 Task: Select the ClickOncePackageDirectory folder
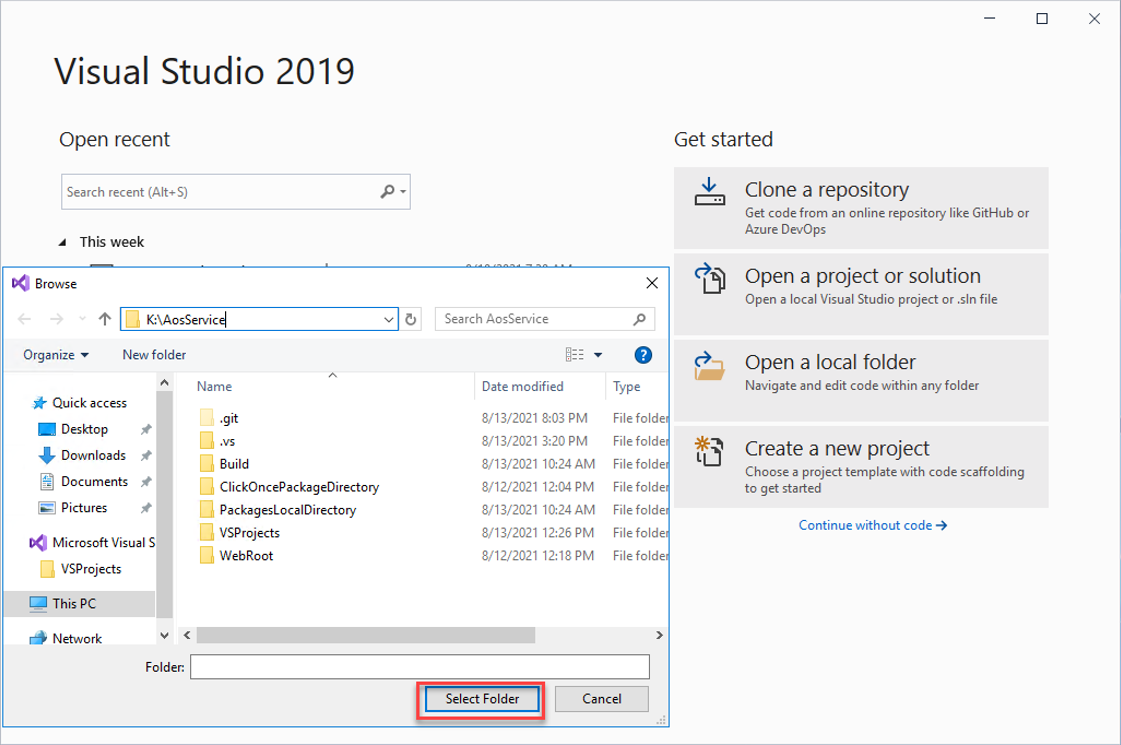[x=299, y=487]
